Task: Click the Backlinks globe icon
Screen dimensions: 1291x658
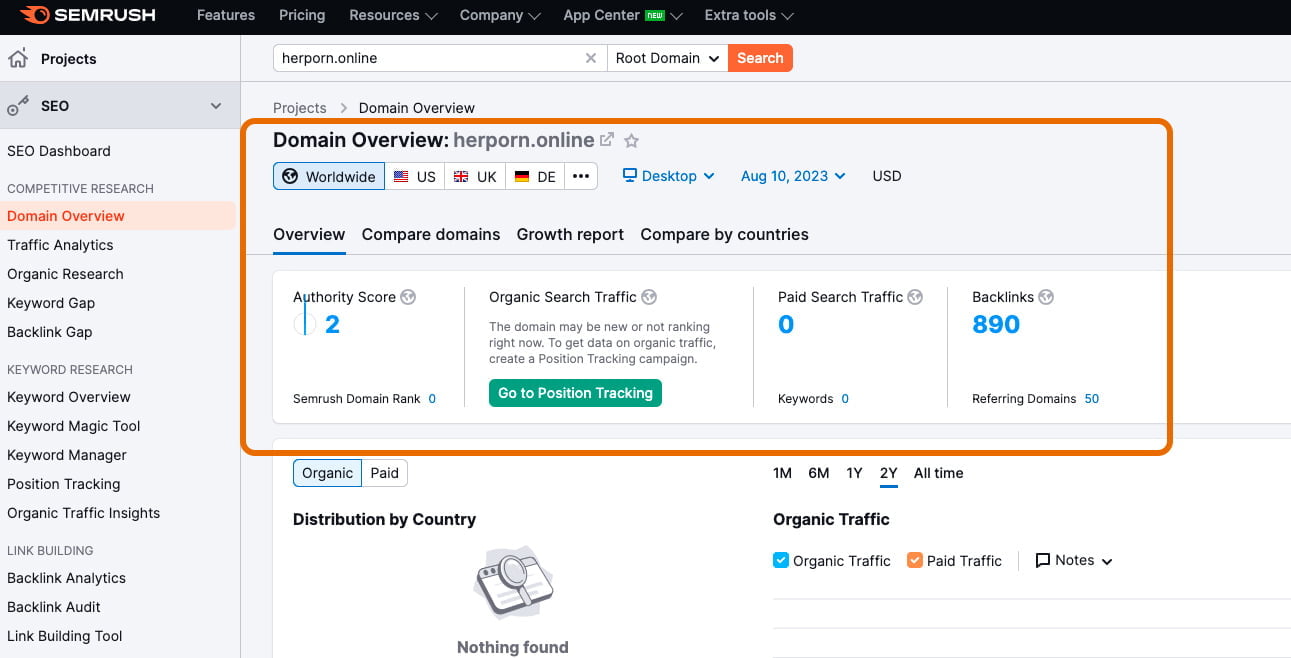Action: pyautogui.click(x=1046, y=297)
